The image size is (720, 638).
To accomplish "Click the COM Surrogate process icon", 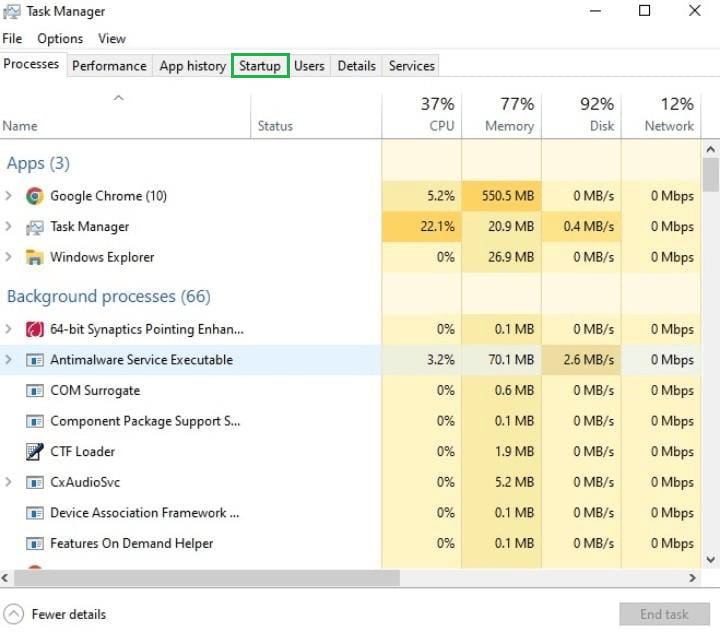I will coord(35,391).
